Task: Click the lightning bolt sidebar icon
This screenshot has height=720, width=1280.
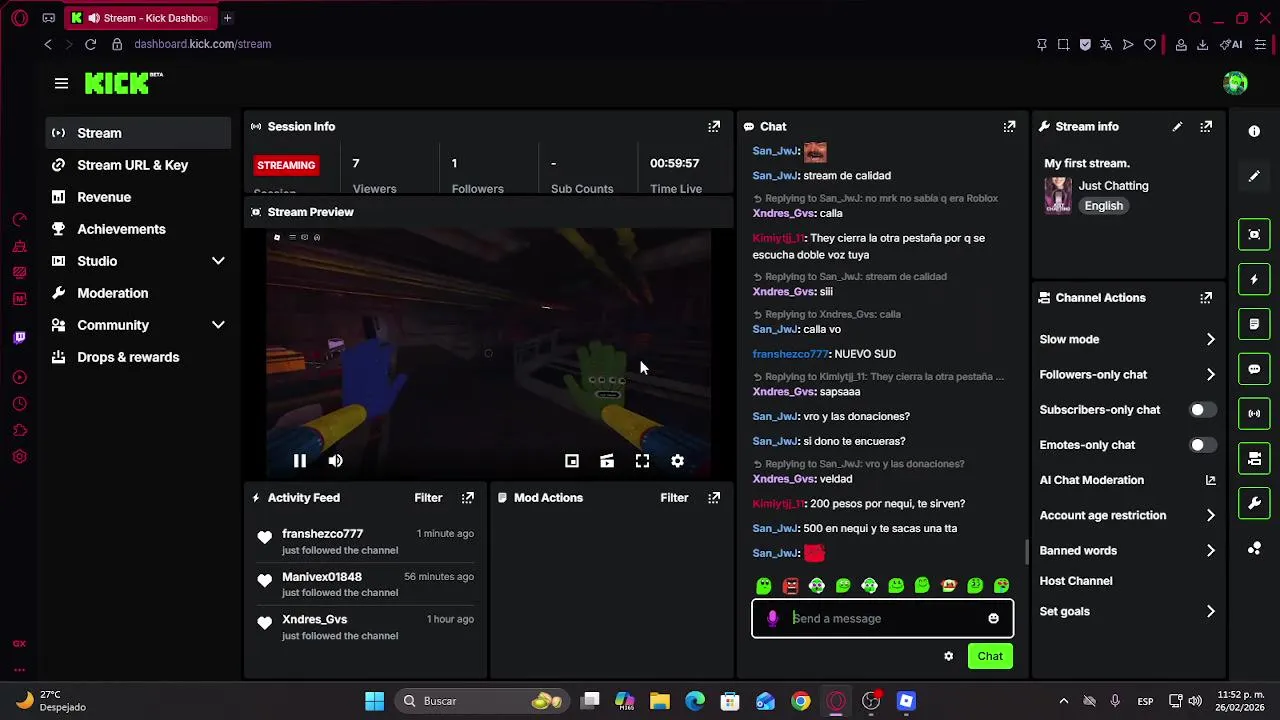Action: (1254, 279)
